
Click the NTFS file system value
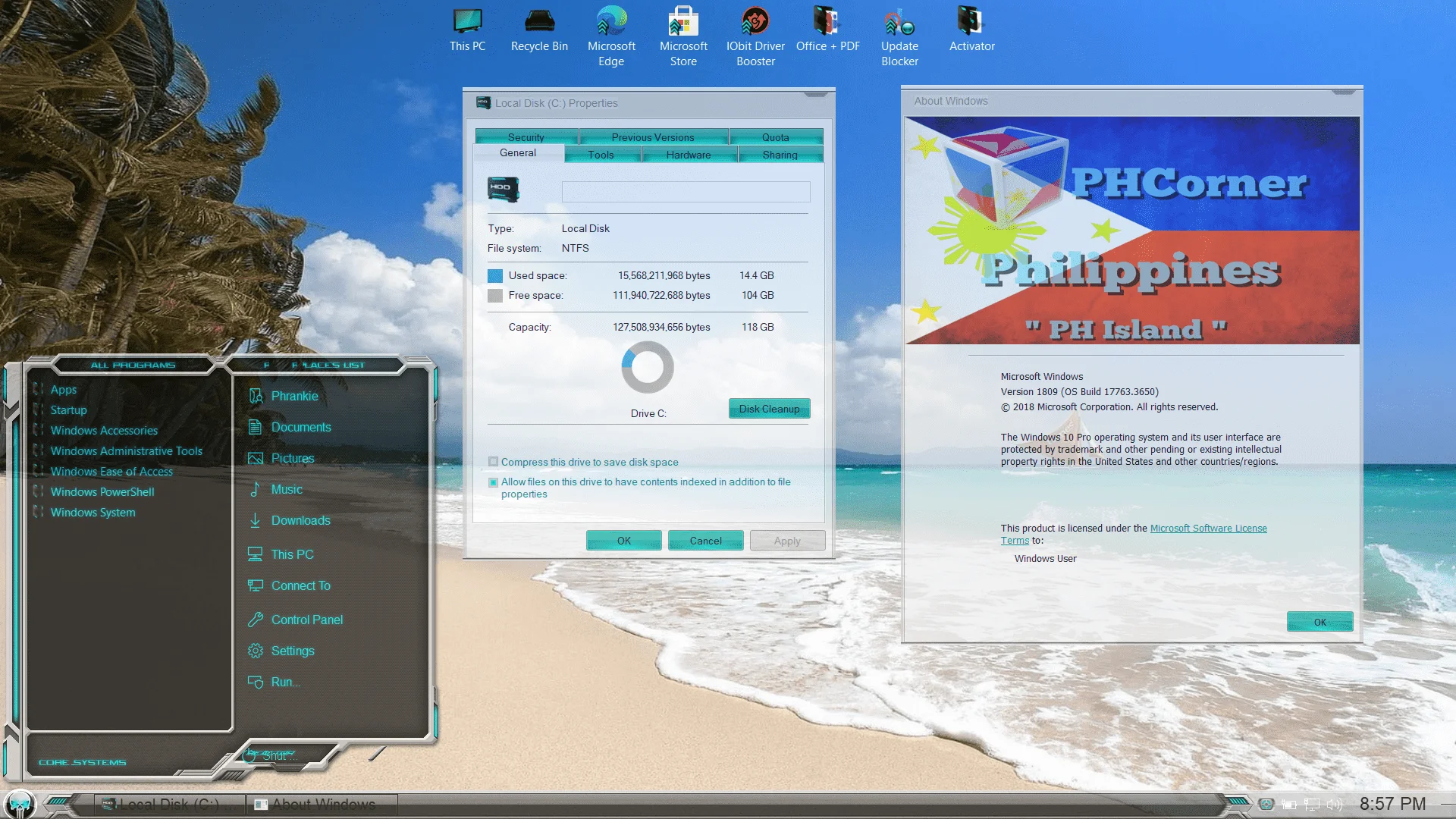[575, 248]
